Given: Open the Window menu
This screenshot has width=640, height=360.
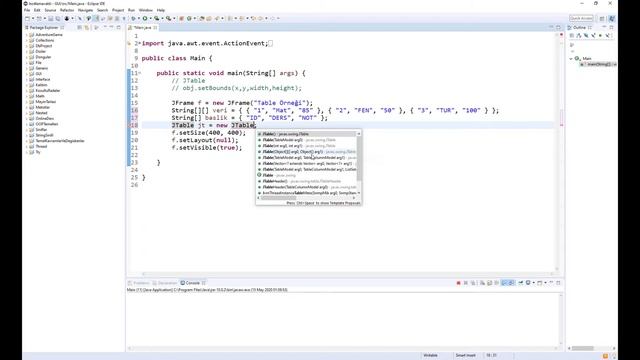Looking at the screenshot, I should tap(146, 10).
